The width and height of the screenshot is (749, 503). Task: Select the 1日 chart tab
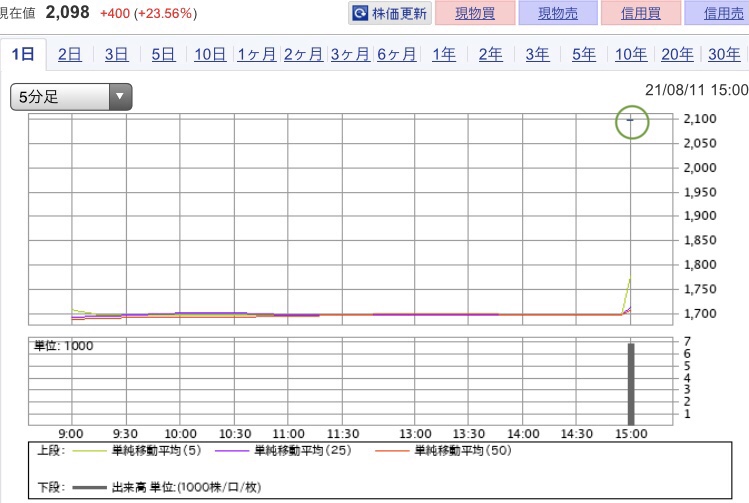click(23, 54)
